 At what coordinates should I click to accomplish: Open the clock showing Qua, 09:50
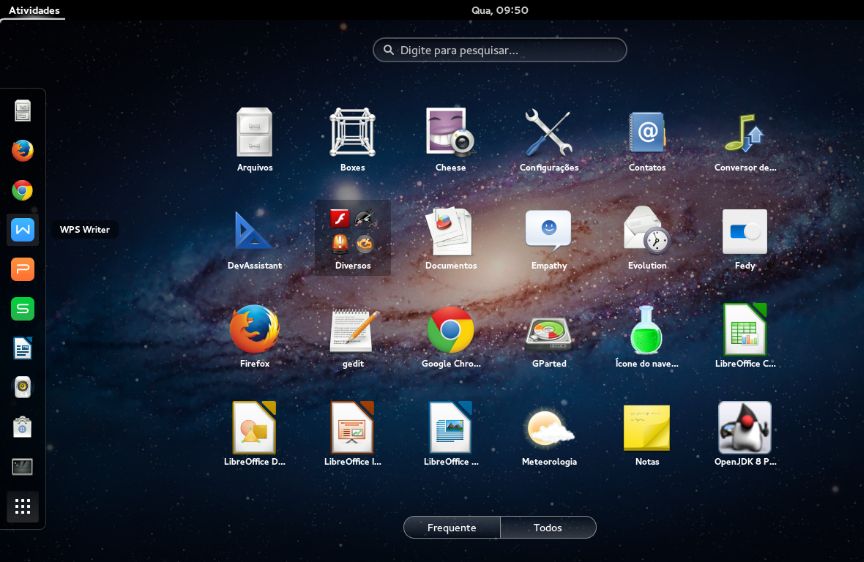pos(500,10)
